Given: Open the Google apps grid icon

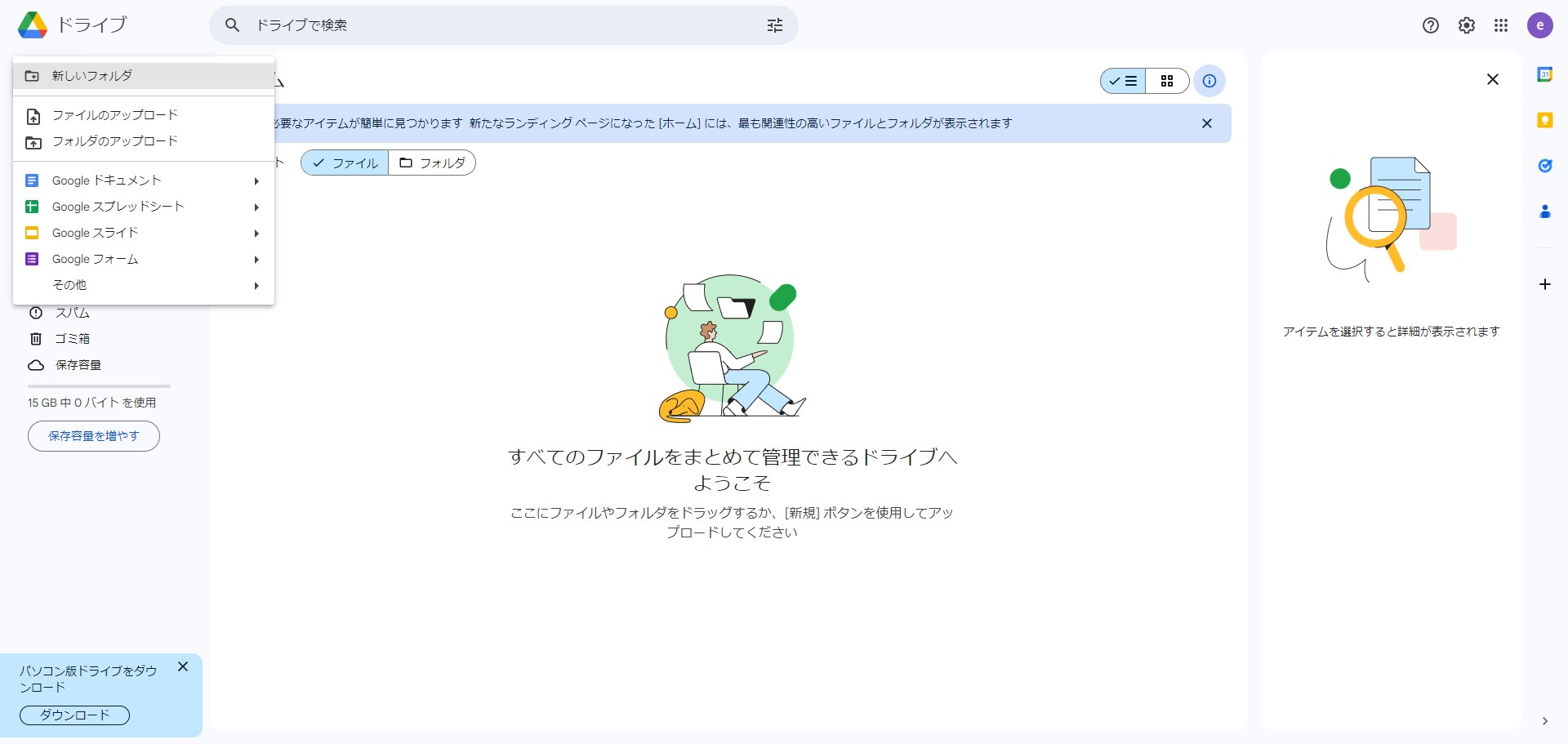Looking at the screenshot, I should (1501, 25).
